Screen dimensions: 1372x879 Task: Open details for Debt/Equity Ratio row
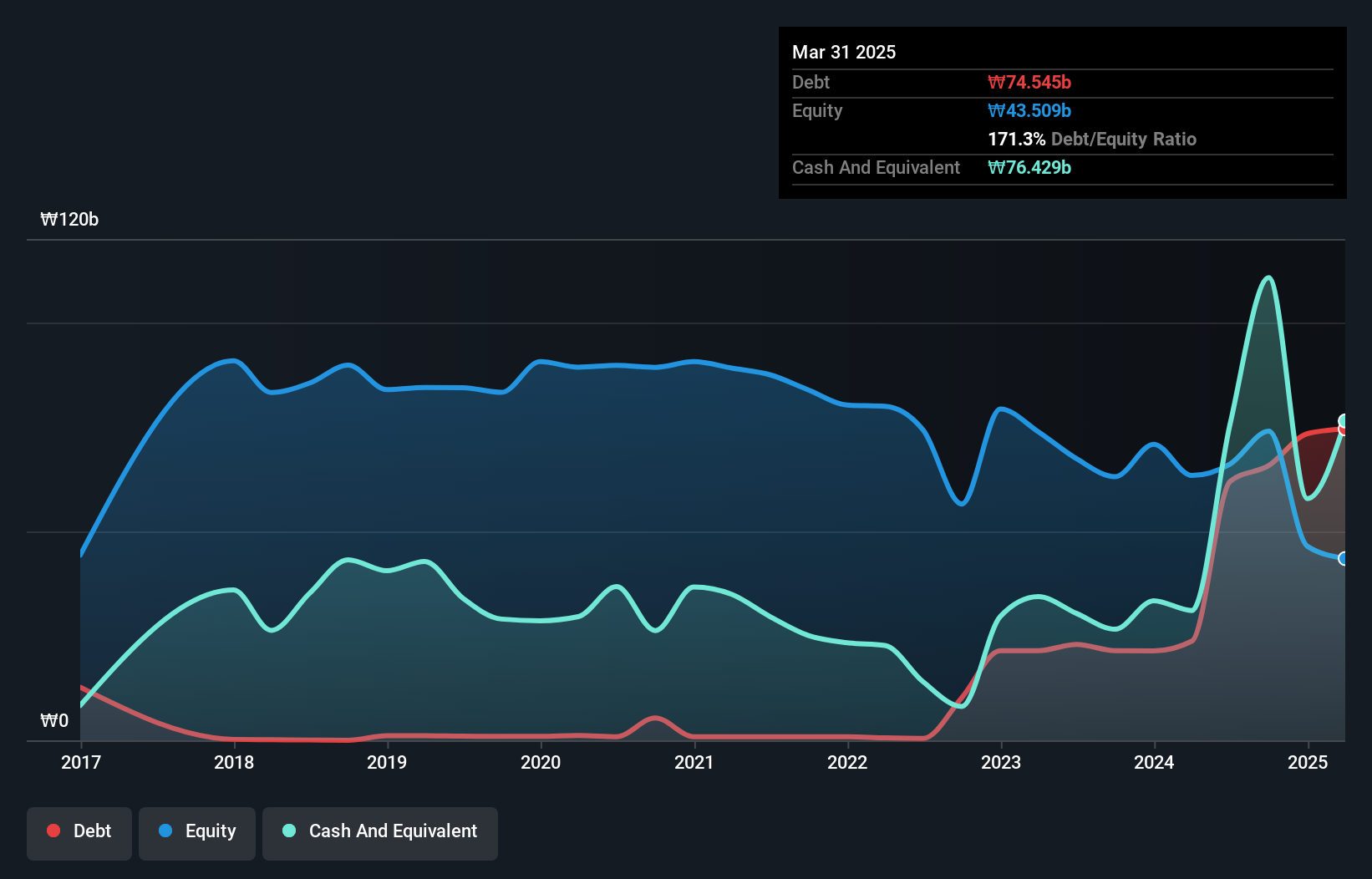(x=1092, y=139)
